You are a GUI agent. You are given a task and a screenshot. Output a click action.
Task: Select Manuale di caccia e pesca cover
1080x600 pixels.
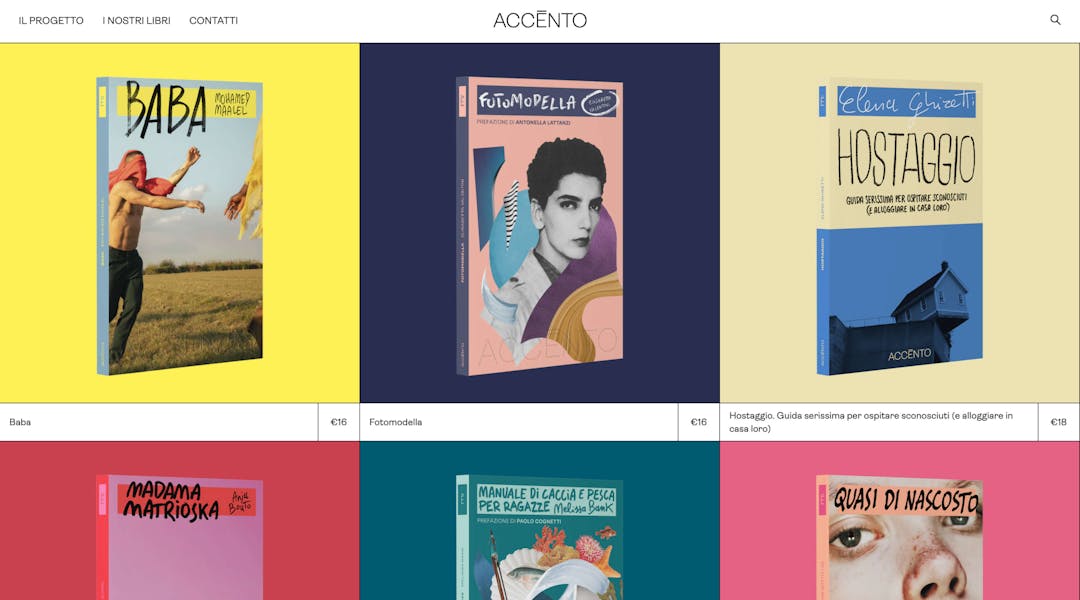point(540,537)
